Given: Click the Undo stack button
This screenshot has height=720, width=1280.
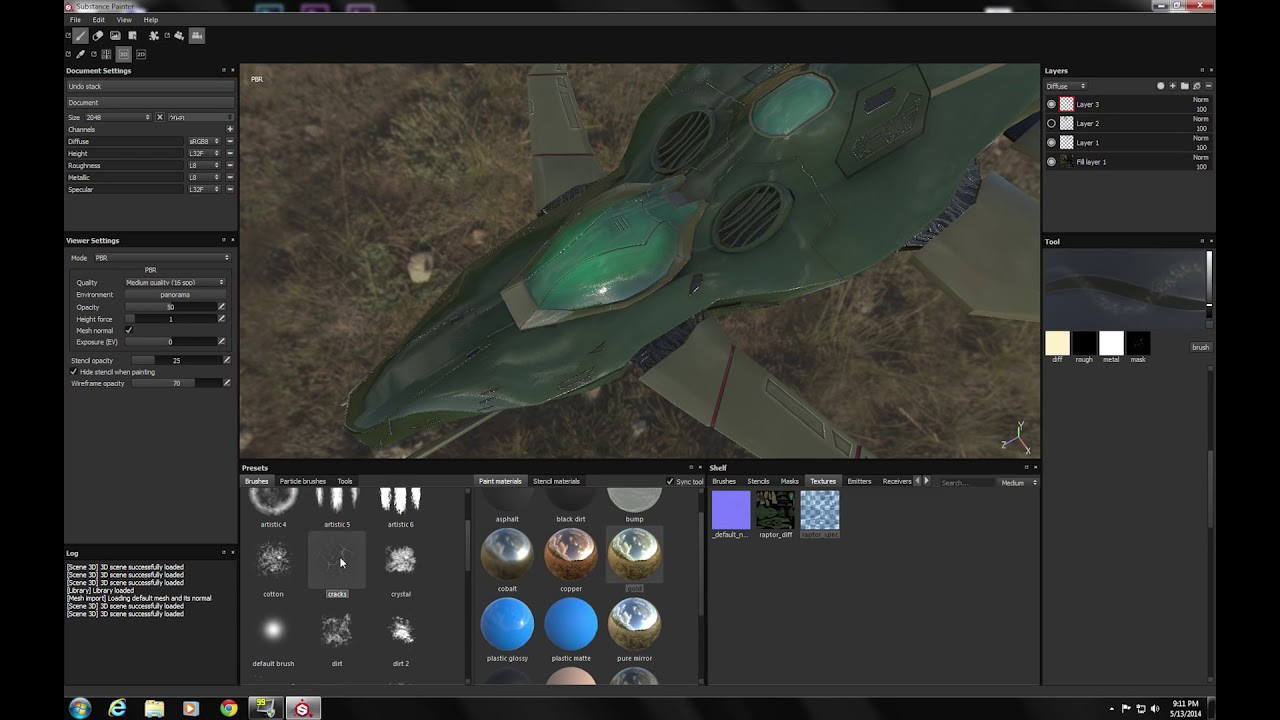Looking at the screenshot, I should tap(150, 87).
